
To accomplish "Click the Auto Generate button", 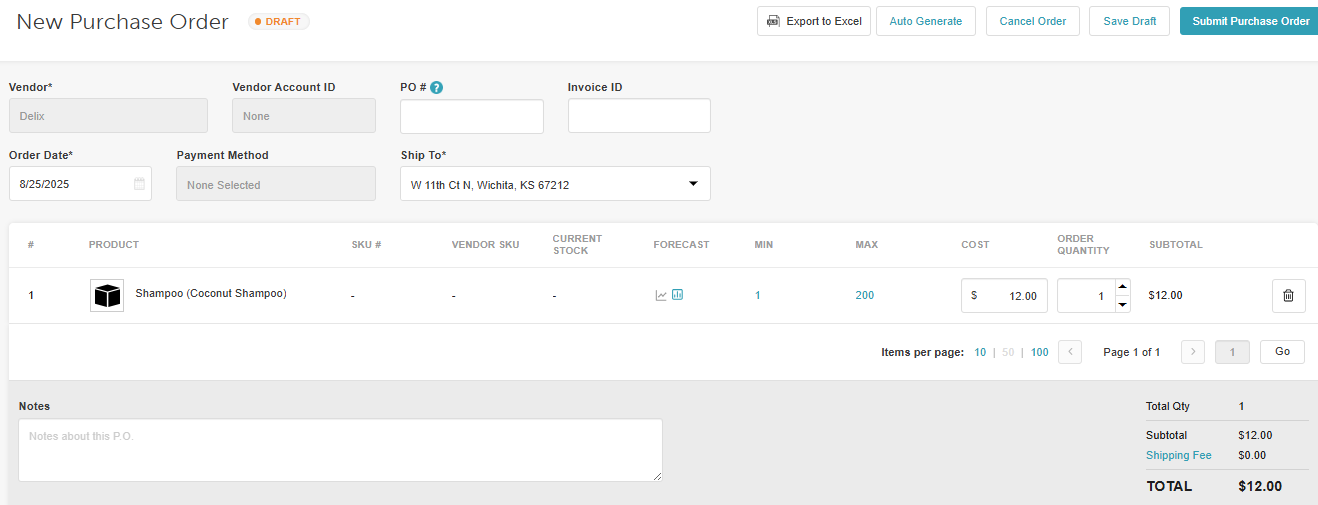I will click(926, 21).
